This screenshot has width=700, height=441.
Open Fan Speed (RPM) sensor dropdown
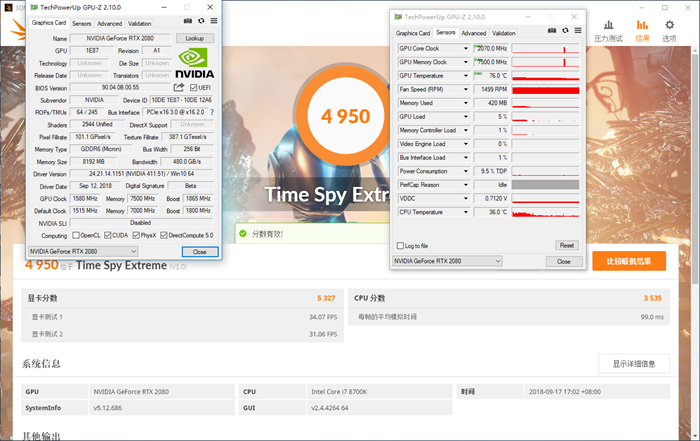465,89
